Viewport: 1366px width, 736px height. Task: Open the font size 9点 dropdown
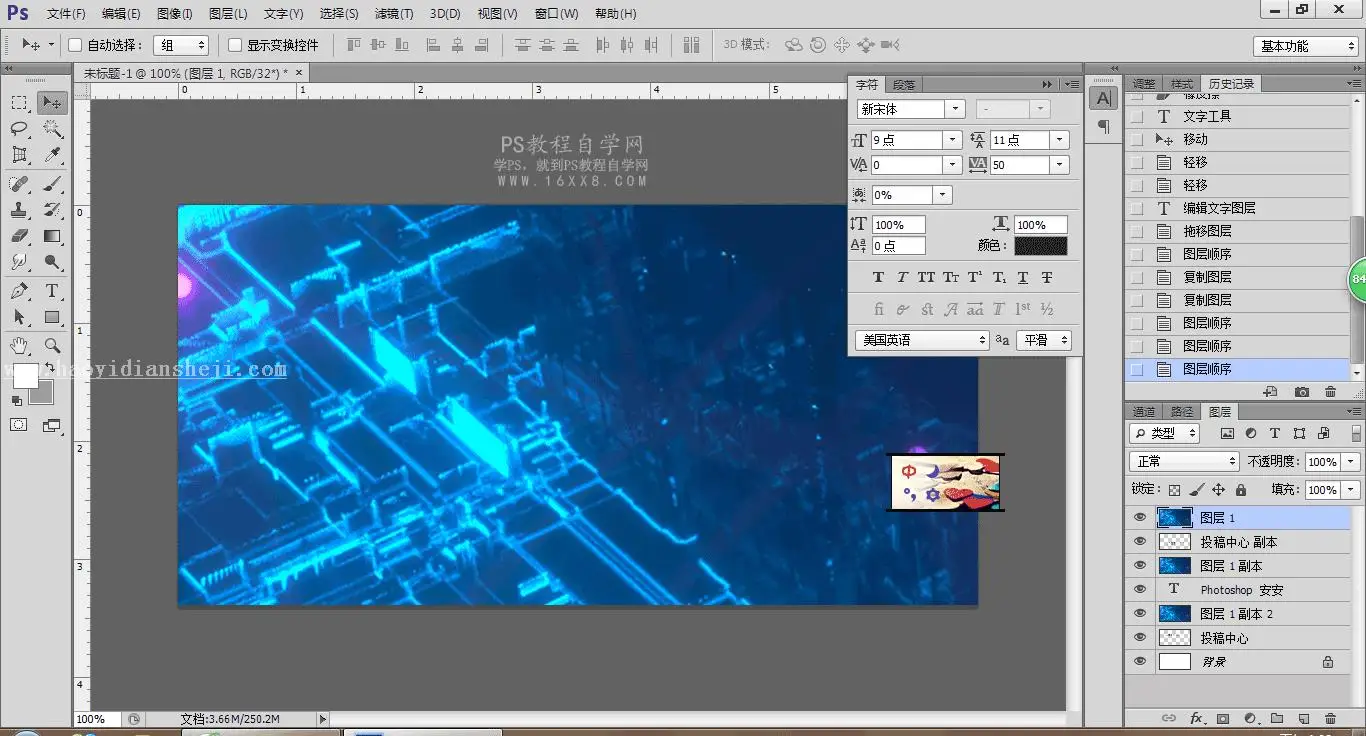click(x=952, y=140)
